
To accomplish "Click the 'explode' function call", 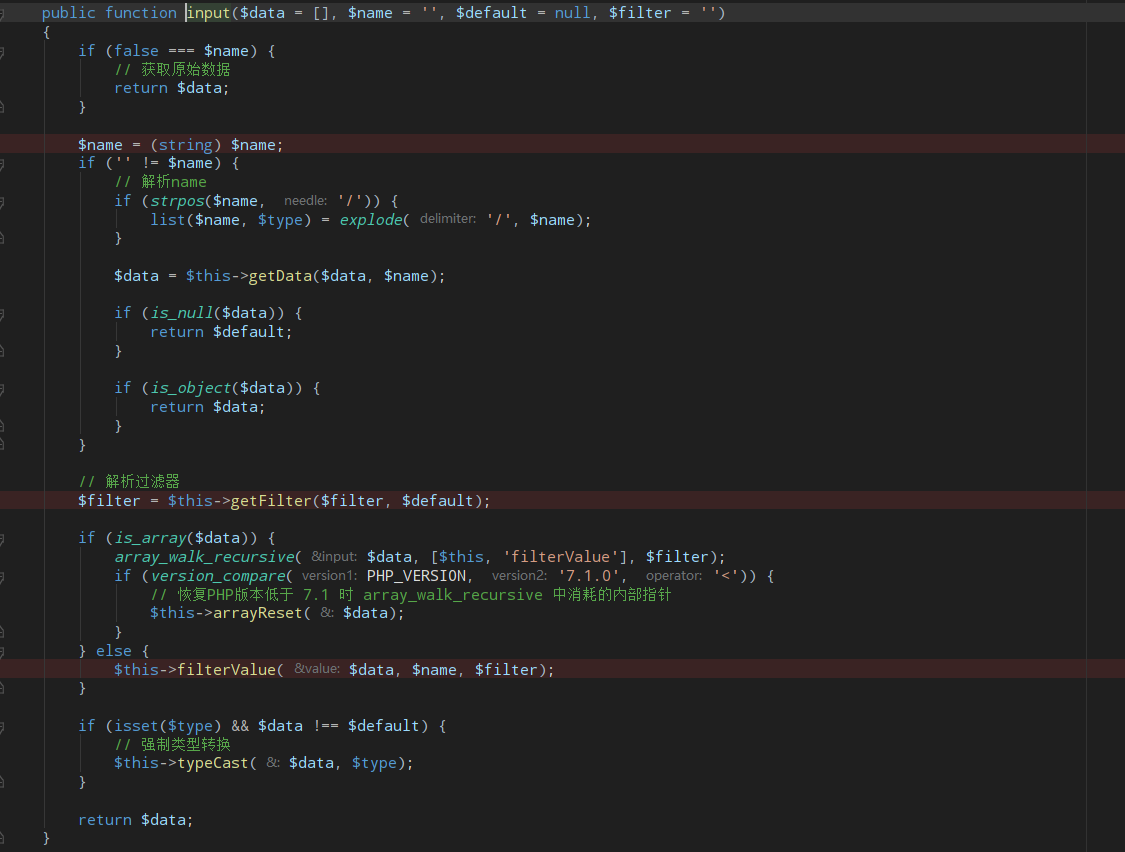I will click(x=370, y=220).
